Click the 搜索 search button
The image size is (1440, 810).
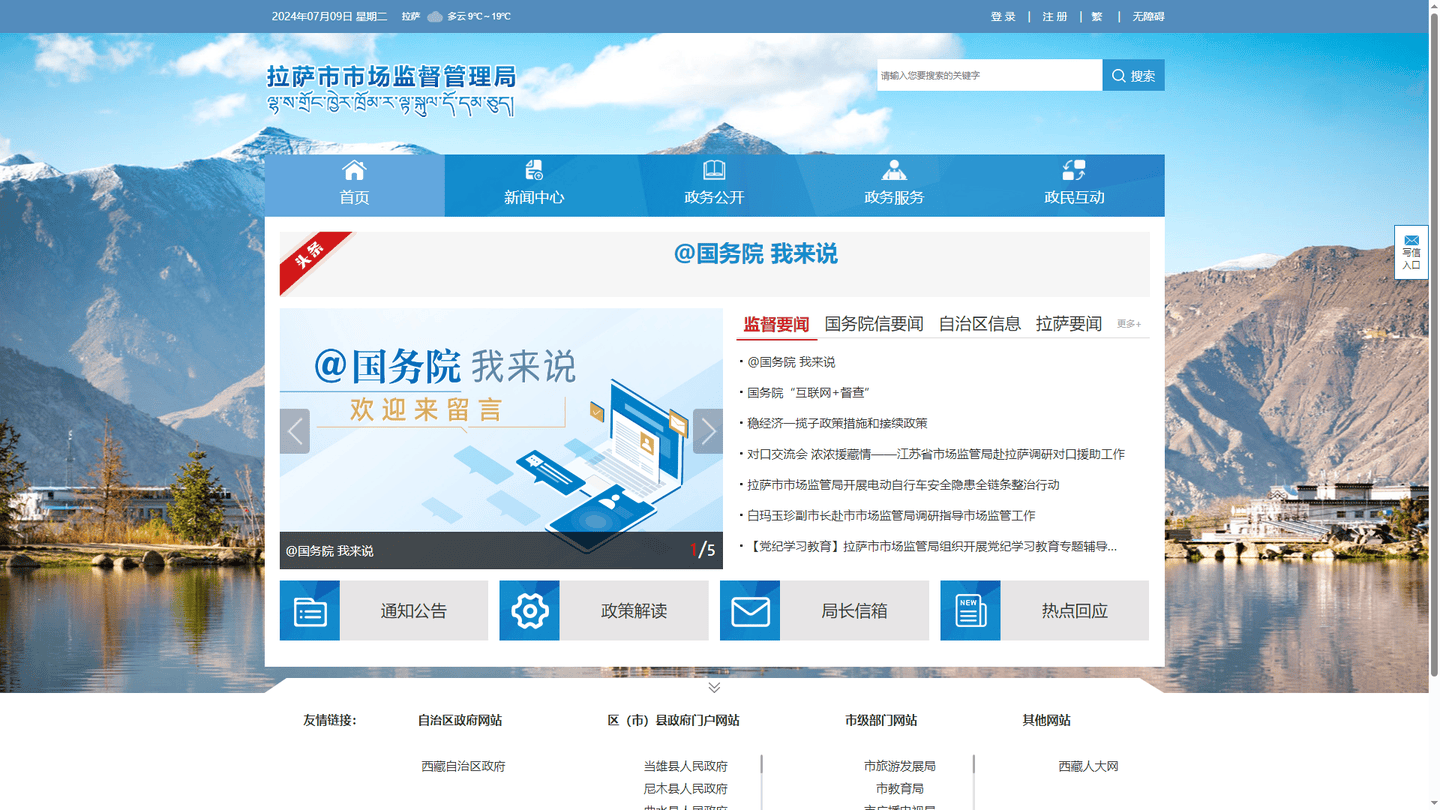click(x=1134, y=76)
